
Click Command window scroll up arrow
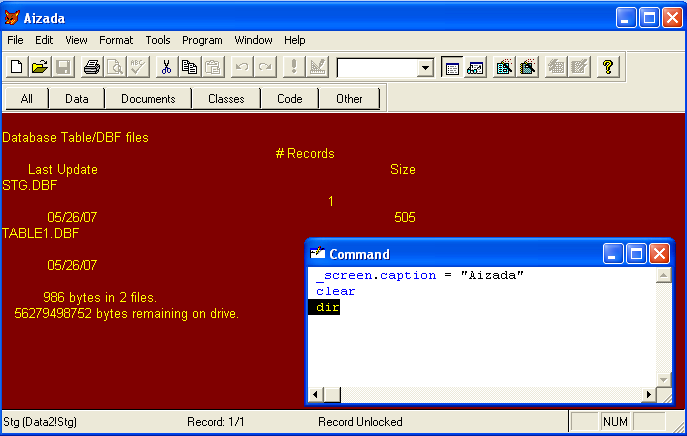(663, 275)
